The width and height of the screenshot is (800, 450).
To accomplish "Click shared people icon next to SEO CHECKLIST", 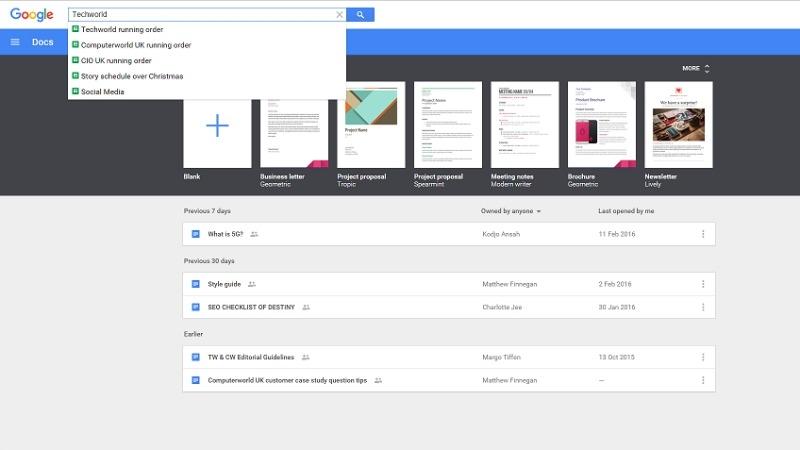I will [306, 307].
